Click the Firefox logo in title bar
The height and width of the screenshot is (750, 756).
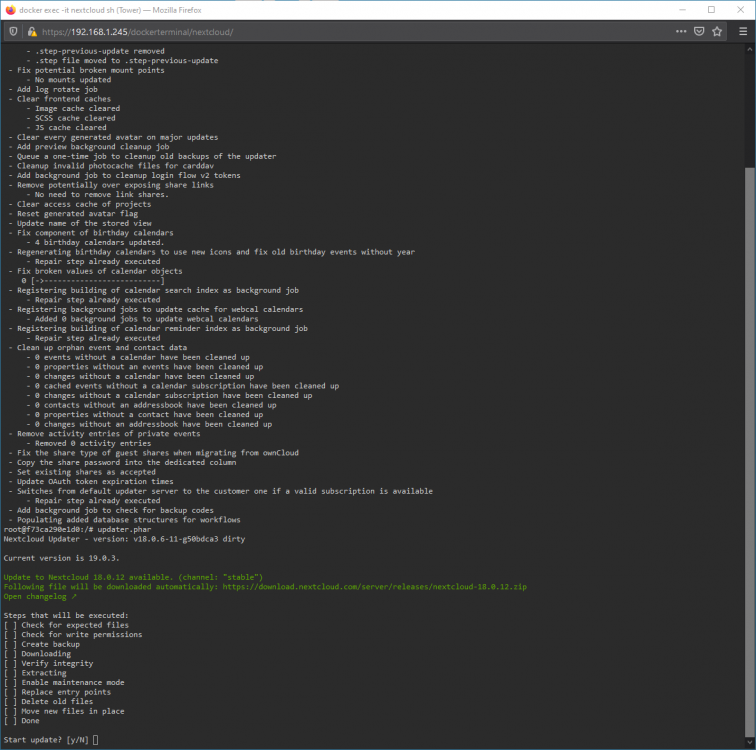pyautogui.click(x=10, y=10)
